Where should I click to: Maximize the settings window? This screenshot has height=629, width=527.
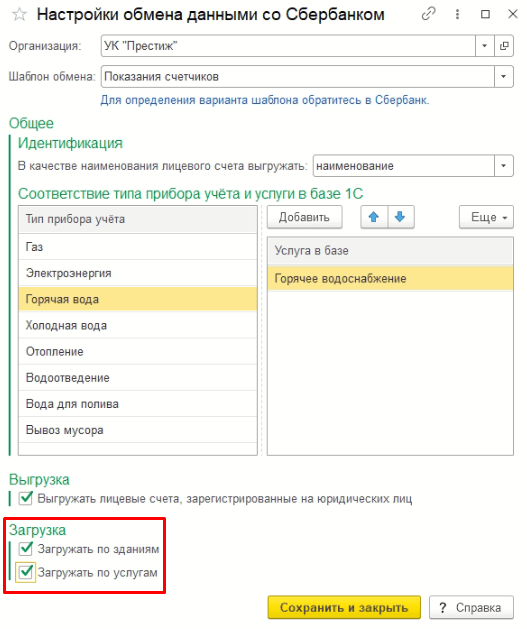point(485,14)
